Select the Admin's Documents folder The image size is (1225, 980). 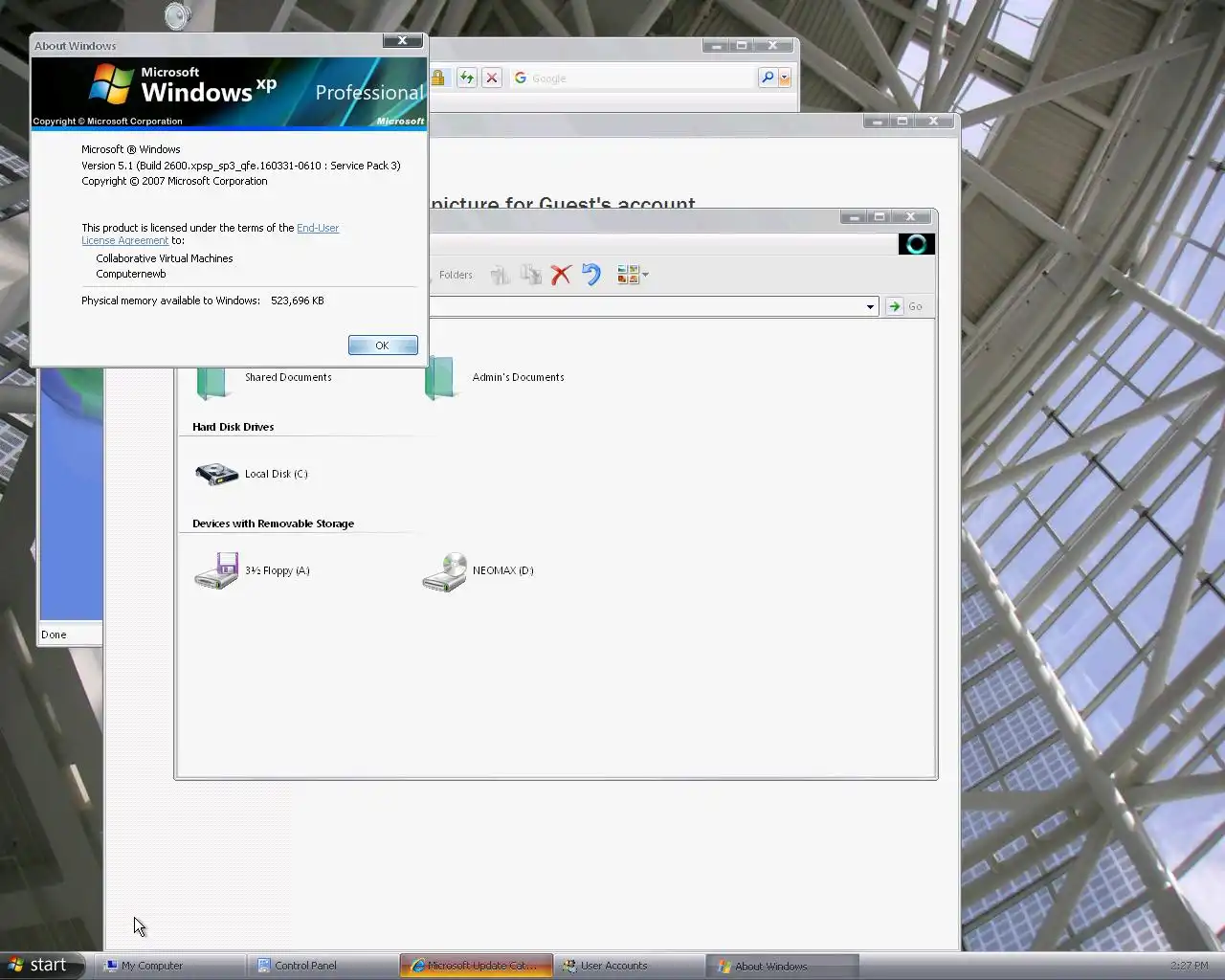click(x=494, y=377)
